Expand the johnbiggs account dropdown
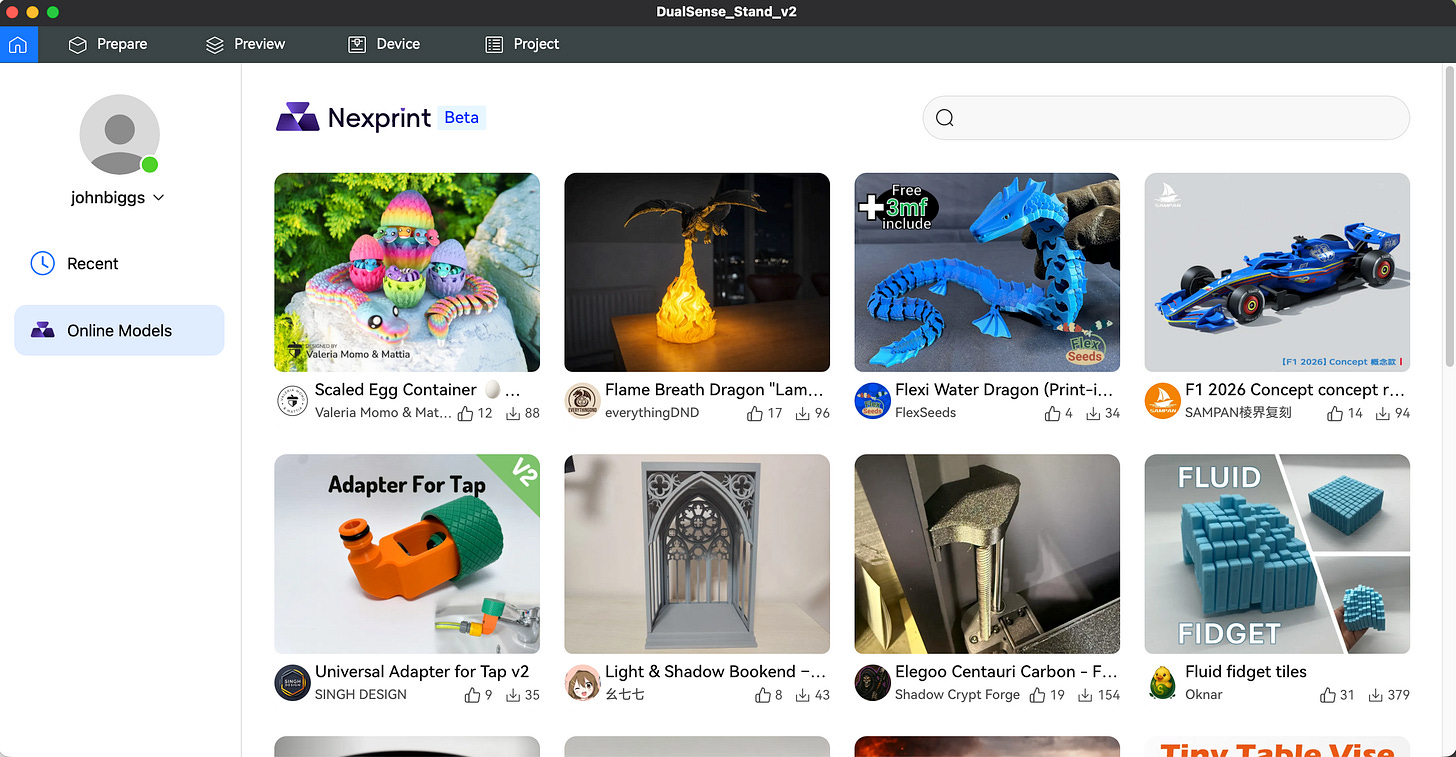1456x757 pixels. tap(118, 198)
